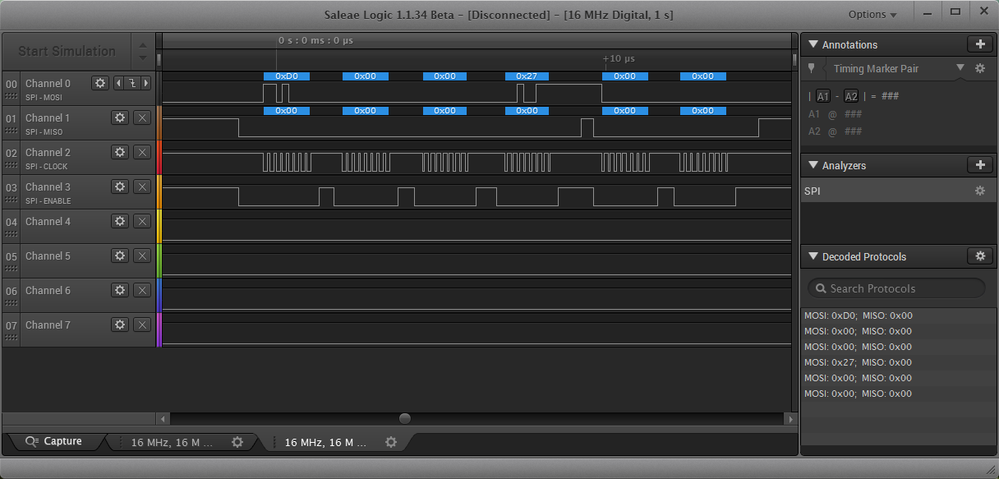Image resolution: width=999 pixels, height=479 pixels.
Task: Grab the Channel 0 drag handle dots
Action: 11,97
